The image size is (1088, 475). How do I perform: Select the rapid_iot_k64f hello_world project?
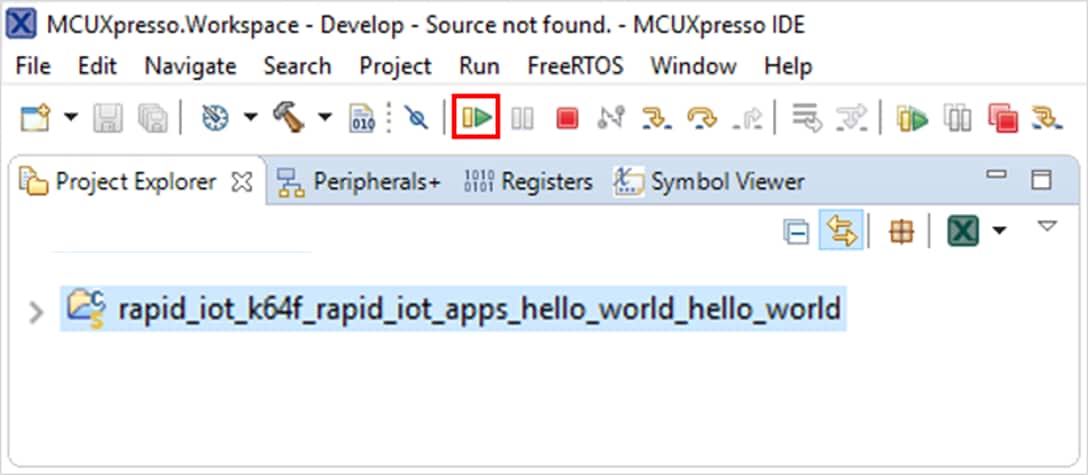[479, 310]
